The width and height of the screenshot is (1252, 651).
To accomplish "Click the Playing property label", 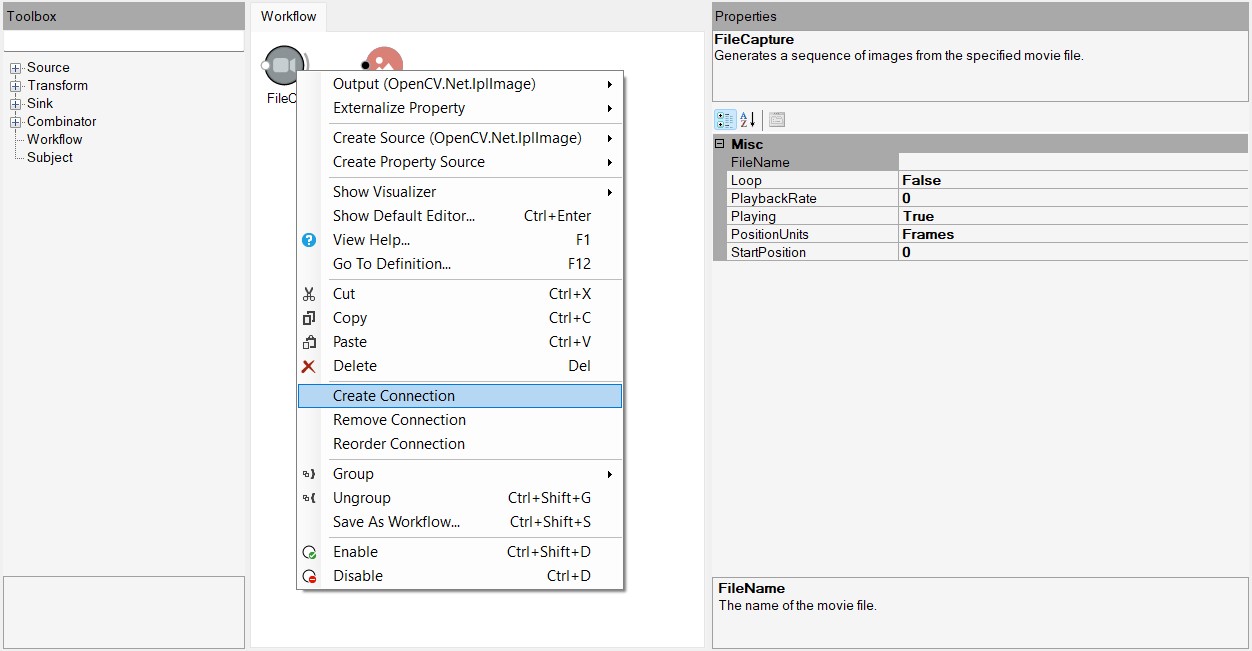I will (753, 216).
